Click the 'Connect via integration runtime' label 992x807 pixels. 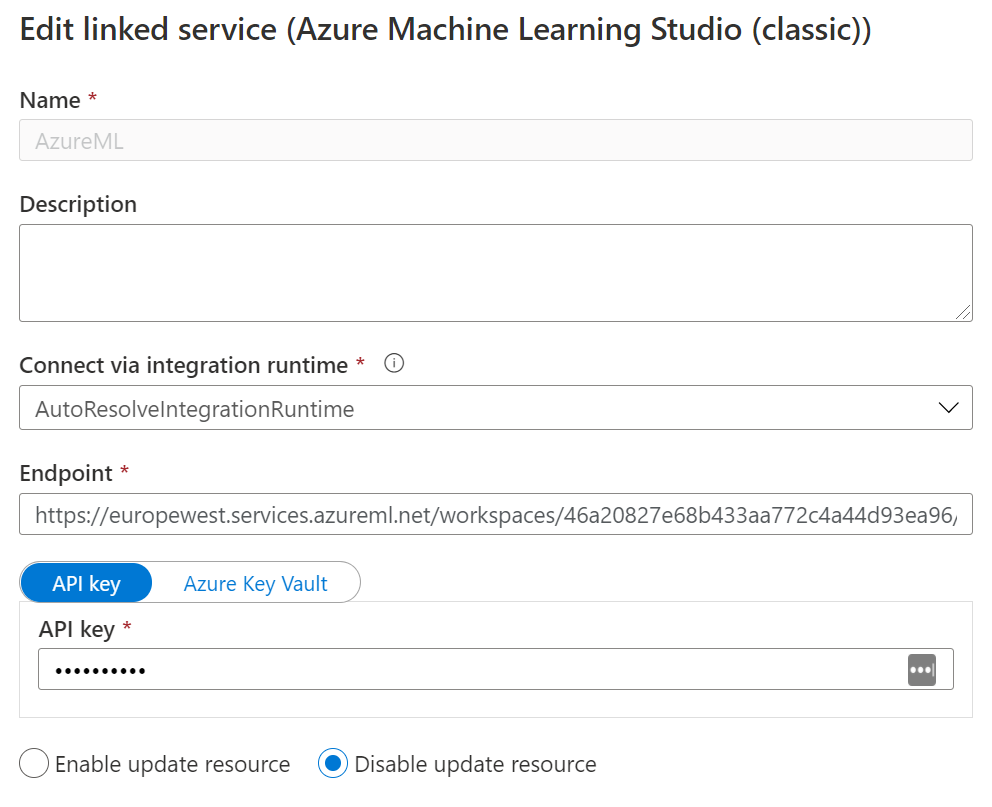[x=183, y=366]
